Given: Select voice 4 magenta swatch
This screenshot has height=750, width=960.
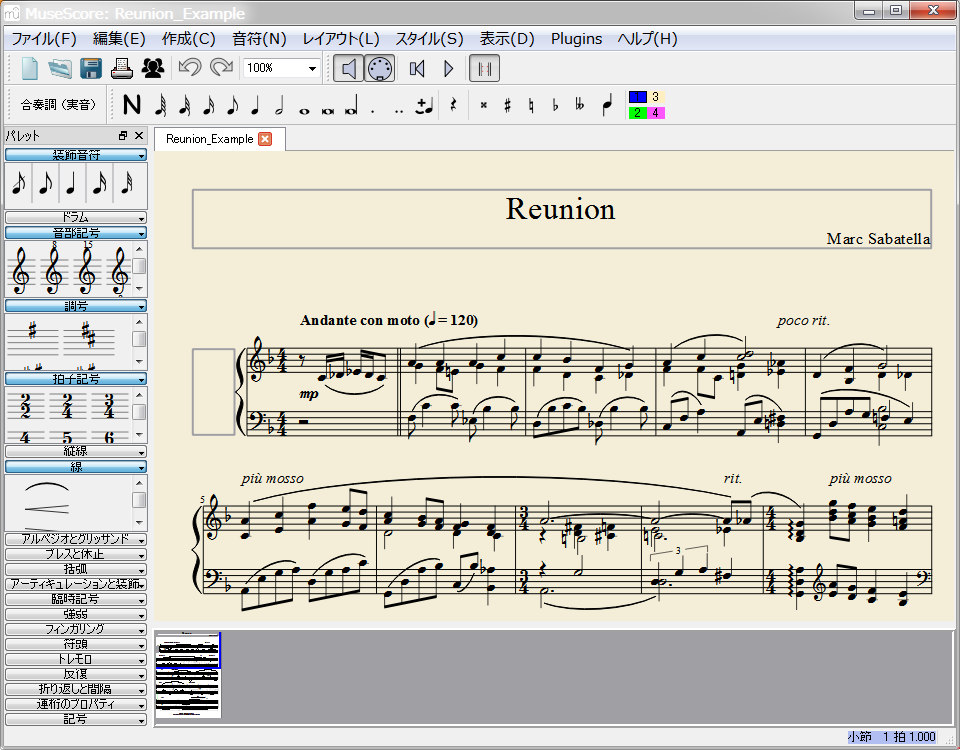Looking at the screenshot, I should coord(656,113).
